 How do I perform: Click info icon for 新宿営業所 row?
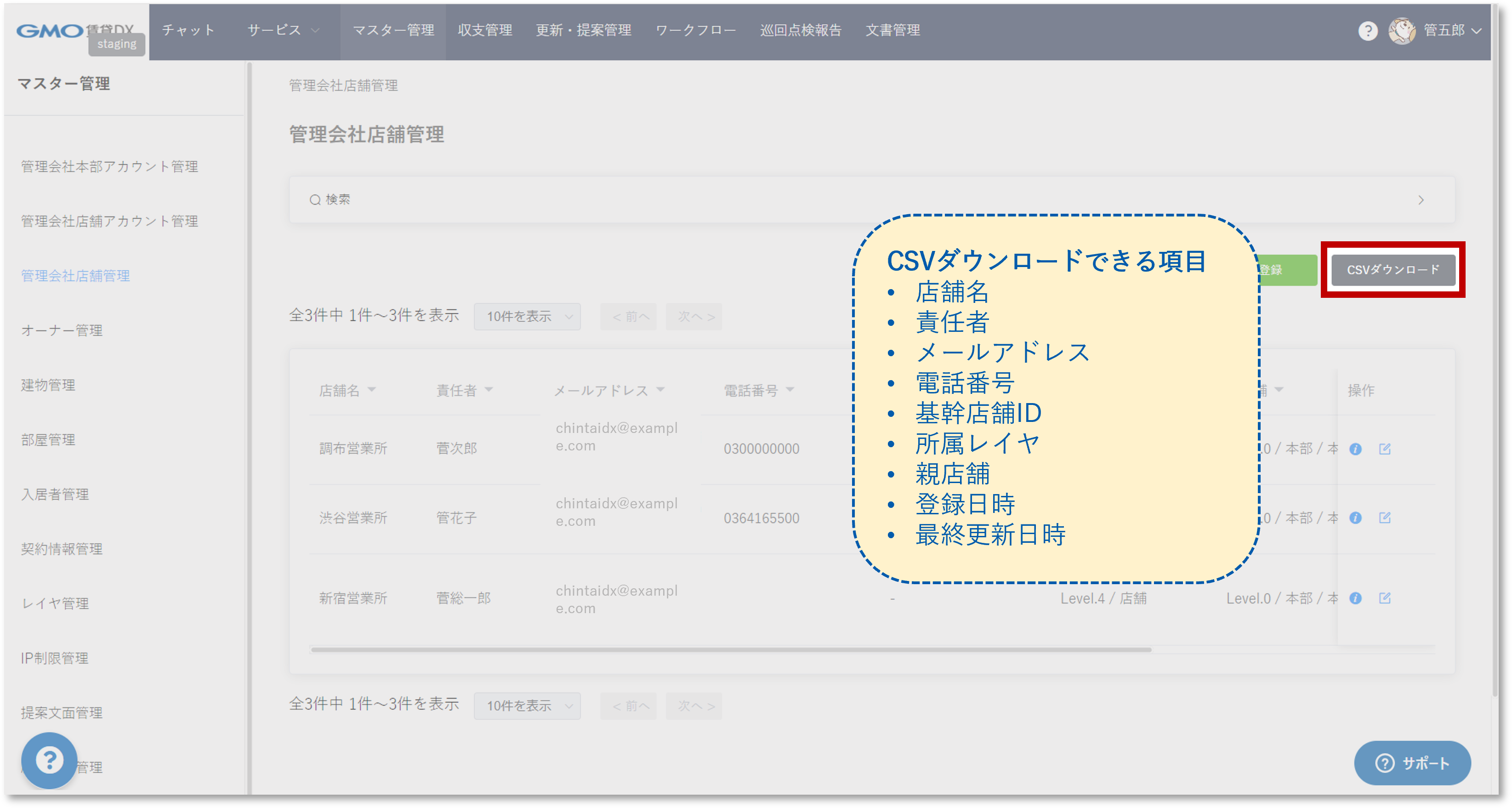point(1355,598)
